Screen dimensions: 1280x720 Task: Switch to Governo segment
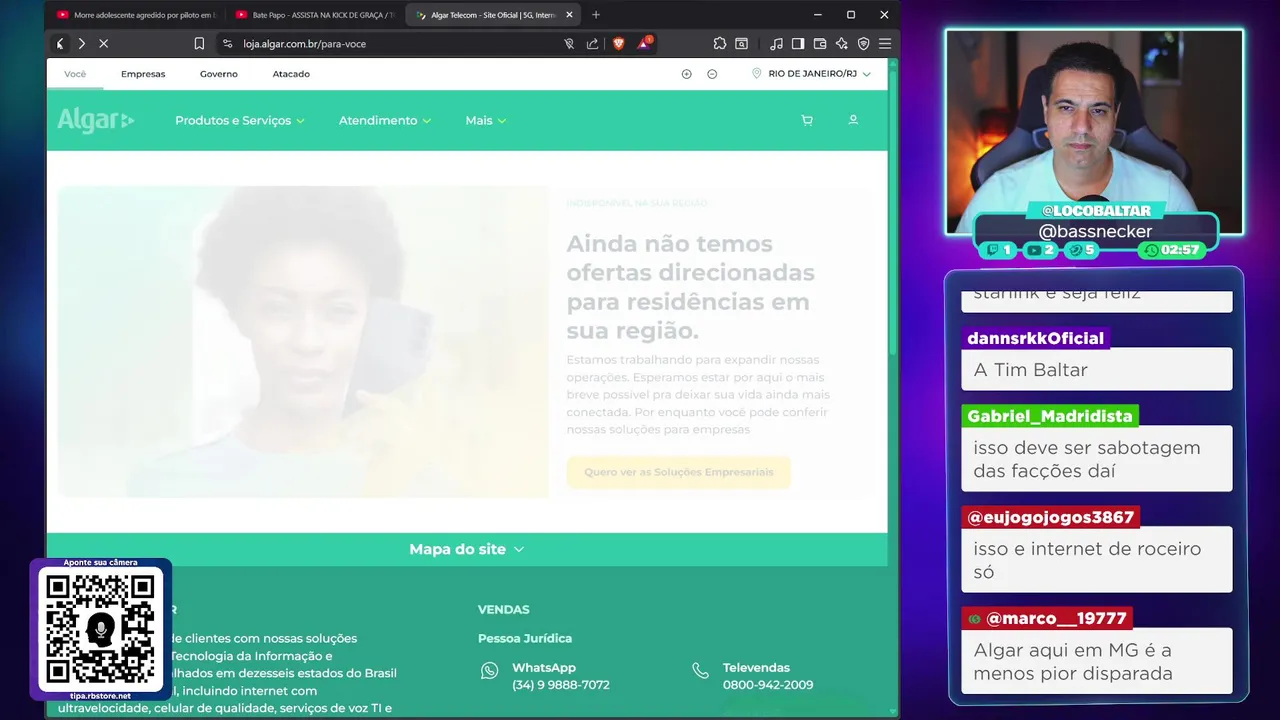(x=218, y=74)
